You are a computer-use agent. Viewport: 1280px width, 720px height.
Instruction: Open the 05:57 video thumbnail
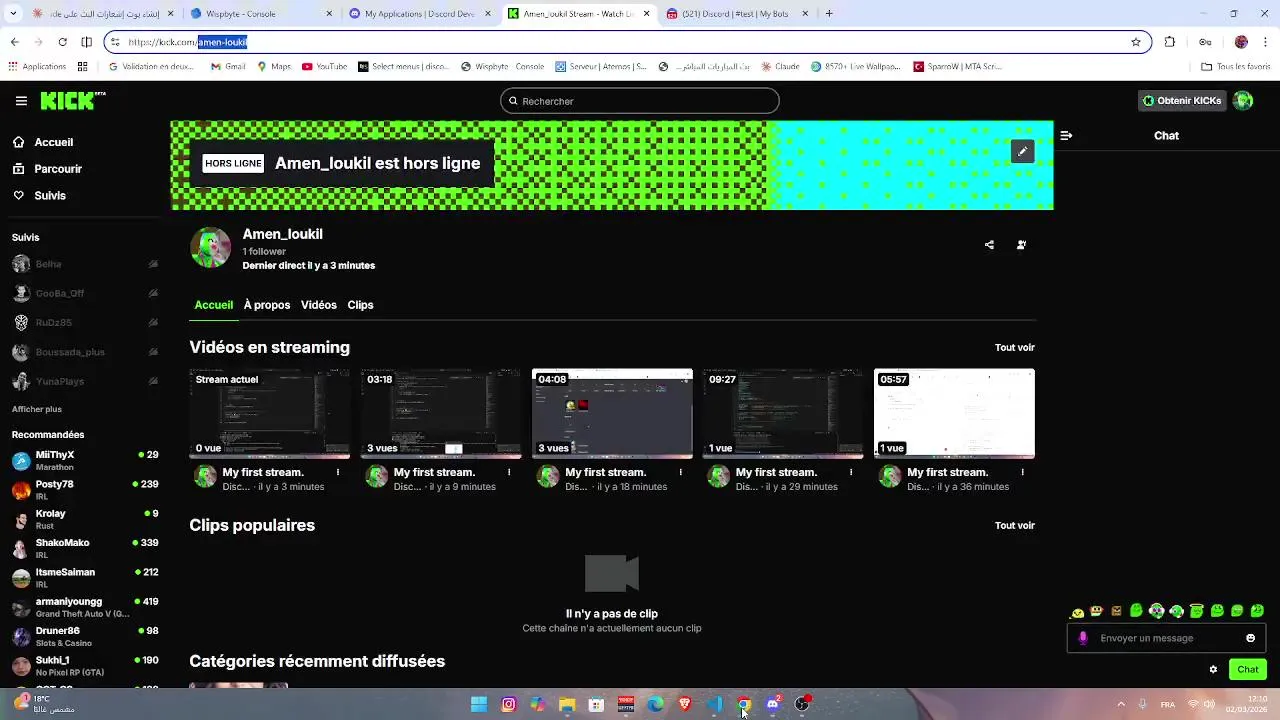point(954,414)
